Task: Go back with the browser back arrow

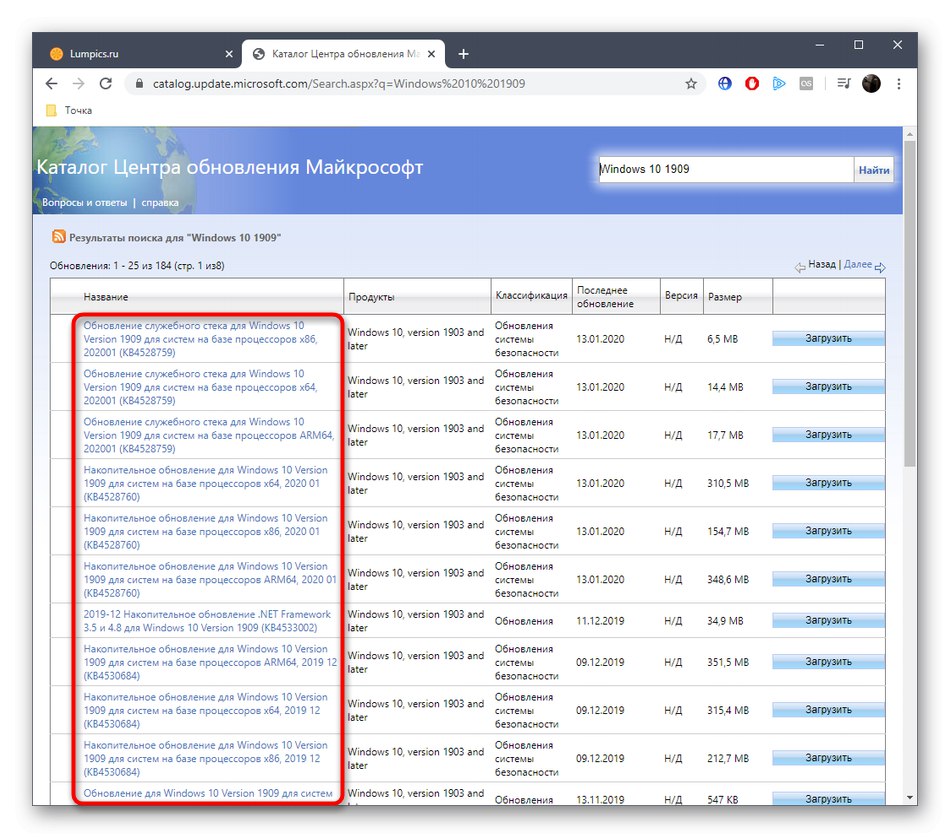Action: pyautogui.click(x=52, y=84)
